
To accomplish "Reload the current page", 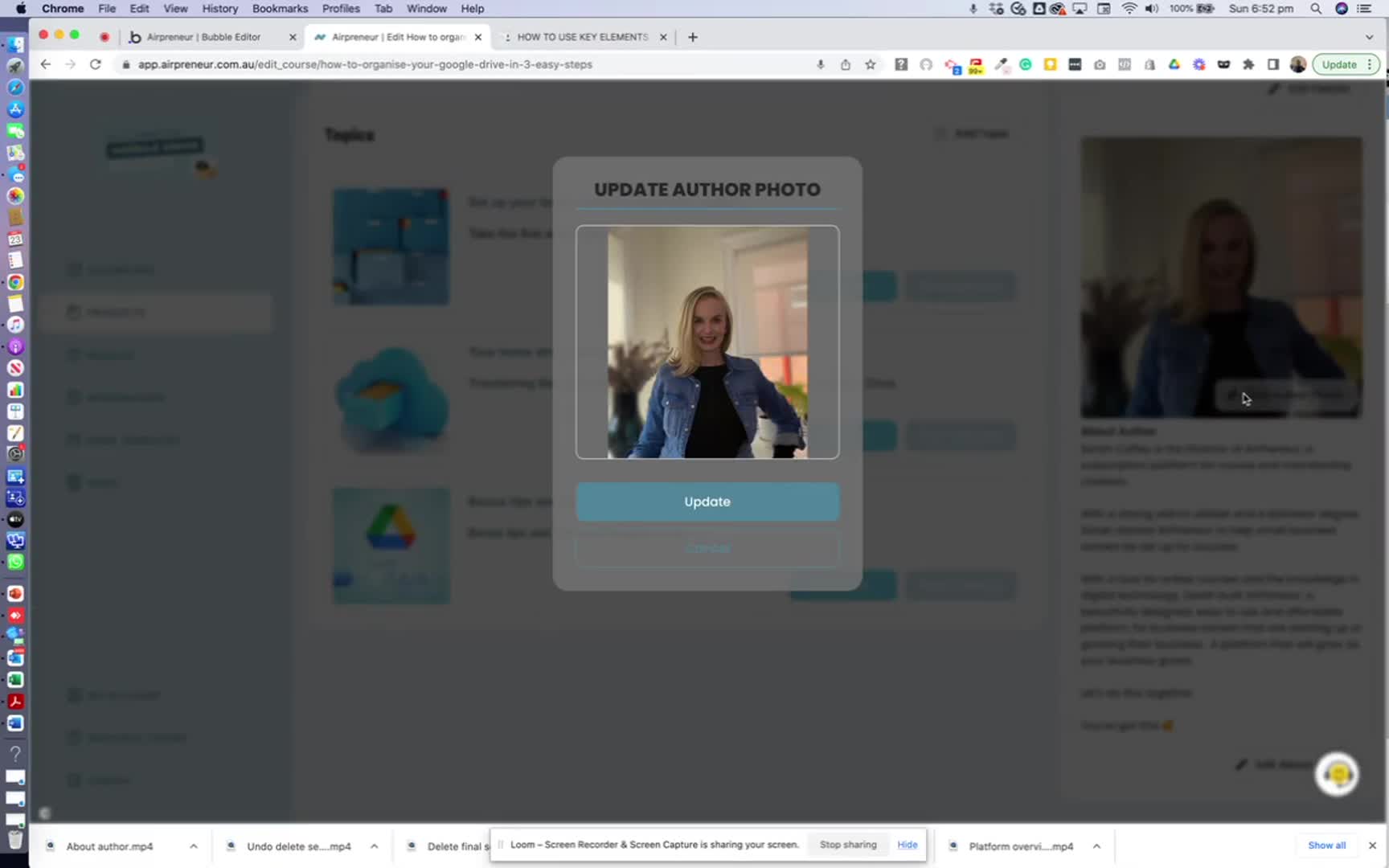I will tap(96, 64).
